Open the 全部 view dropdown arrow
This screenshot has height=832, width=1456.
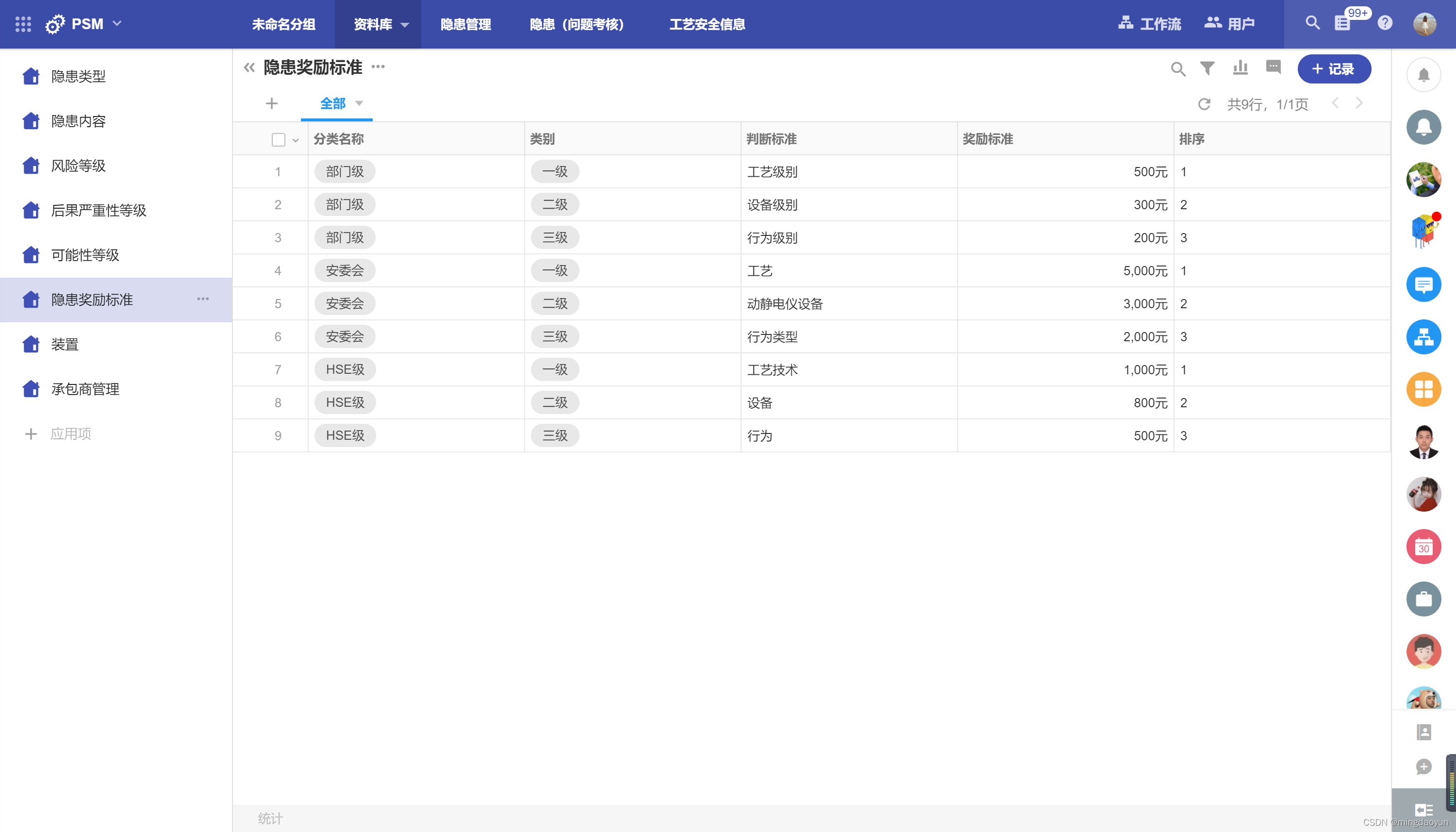[x=359, y=103]
